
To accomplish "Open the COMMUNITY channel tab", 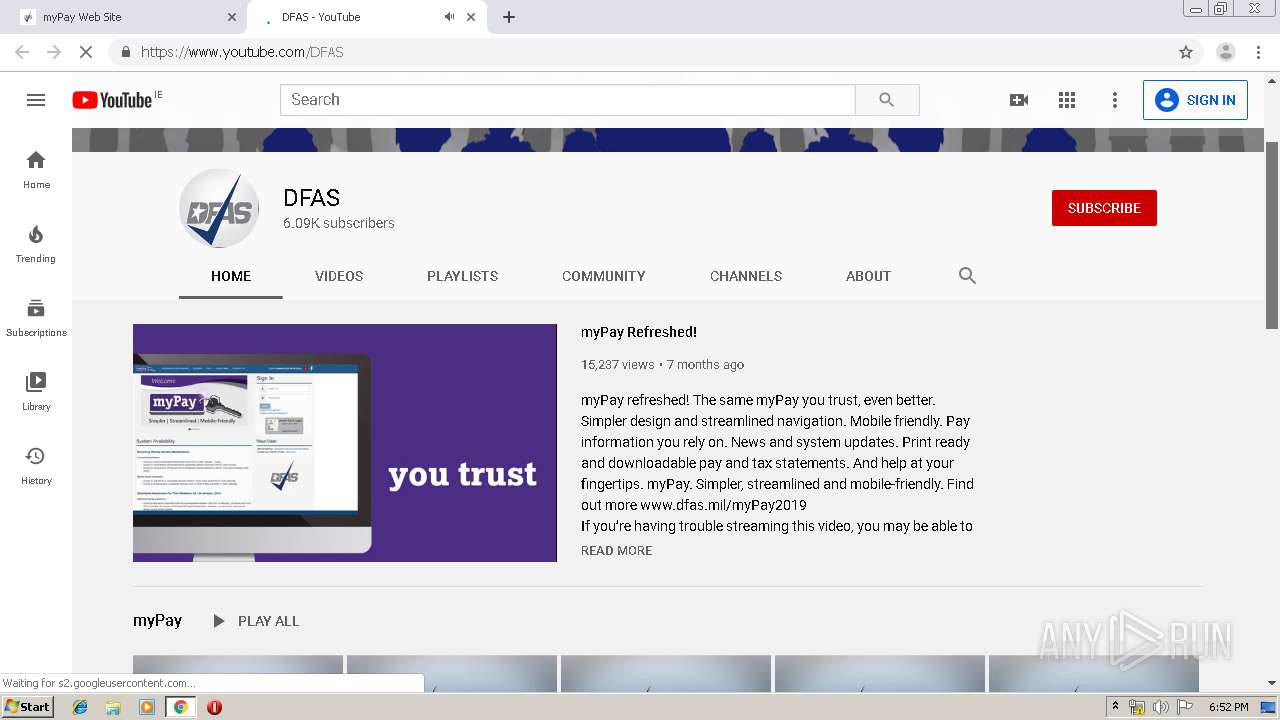I will click(604, 276).
